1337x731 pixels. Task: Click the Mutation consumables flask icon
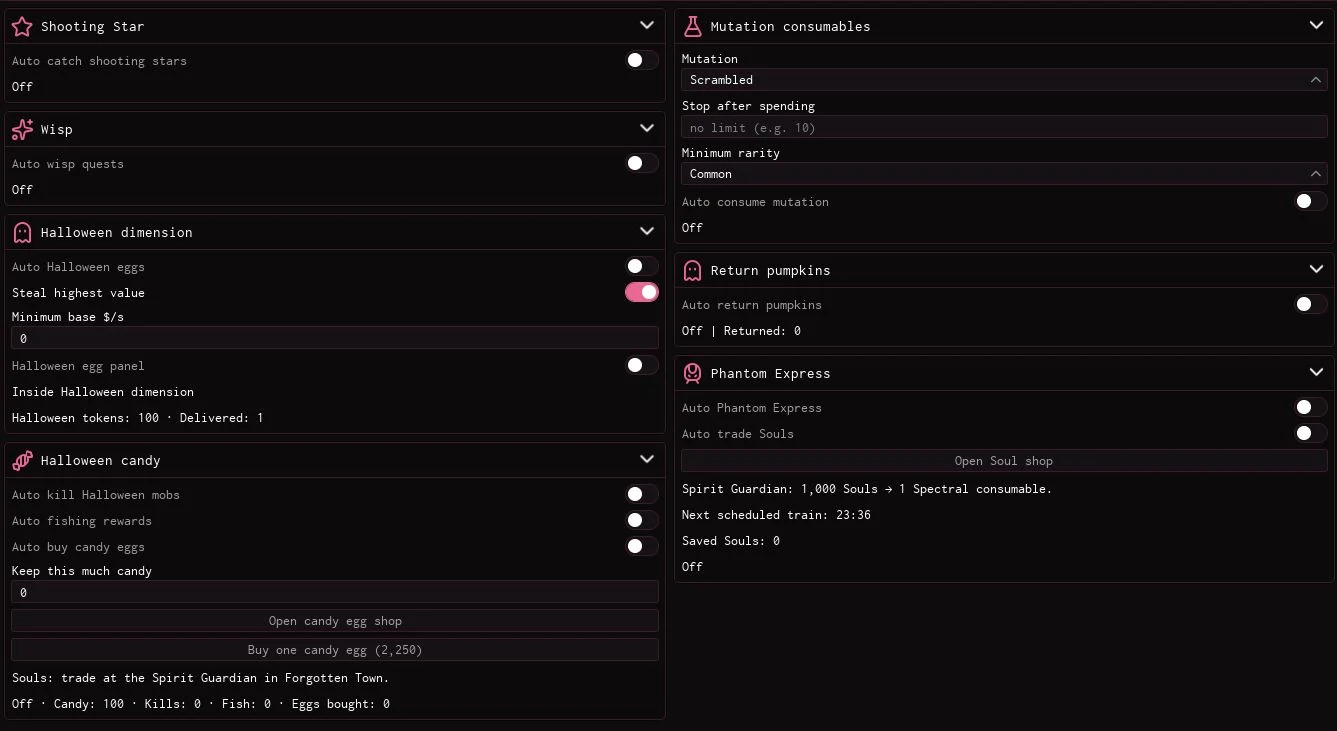coord(692,26)
